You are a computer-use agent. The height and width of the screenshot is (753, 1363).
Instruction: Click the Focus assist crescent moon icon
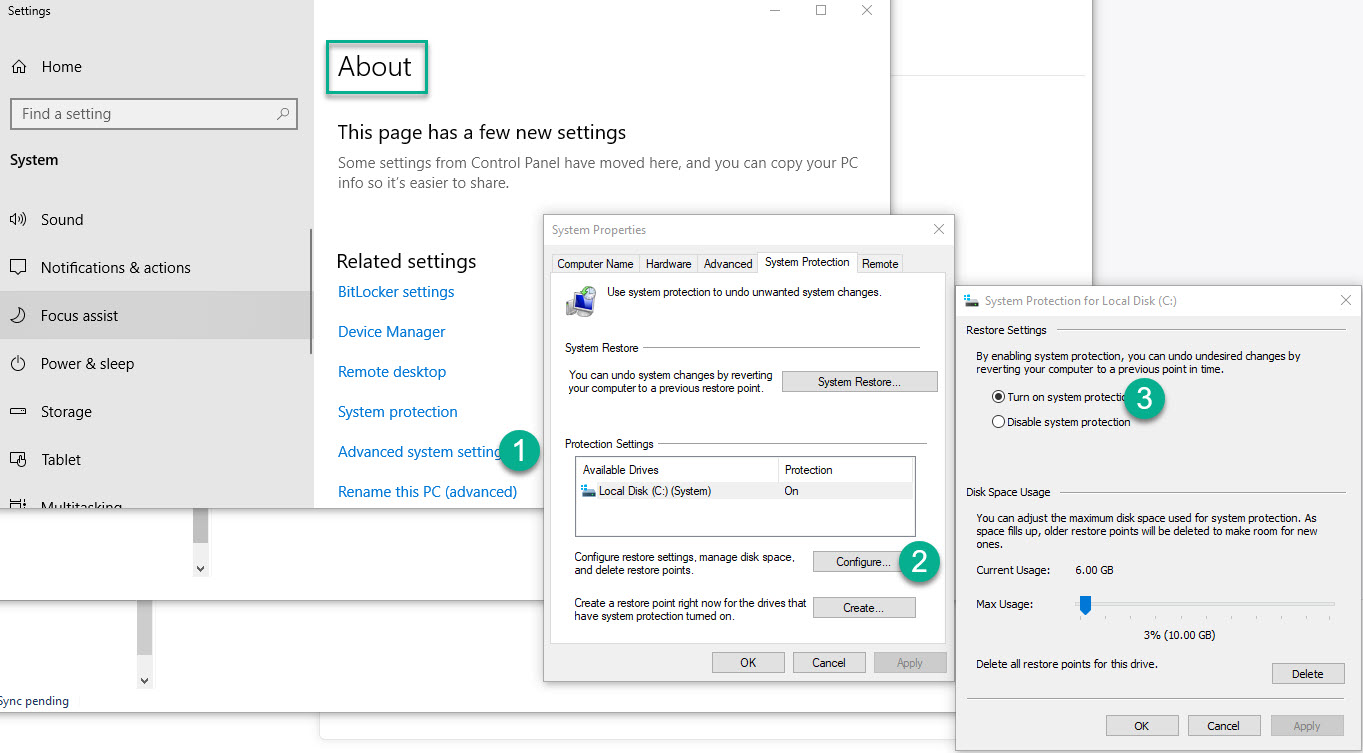pyautogui.click(x=18, y=315)
